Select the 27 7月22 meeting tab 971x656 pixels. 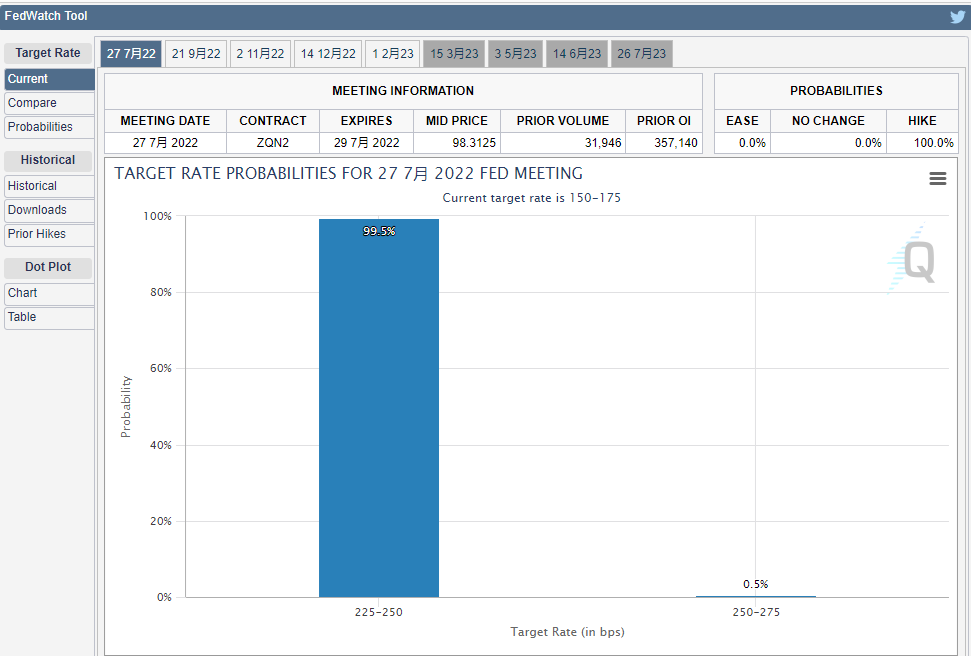tap(131, 54)
